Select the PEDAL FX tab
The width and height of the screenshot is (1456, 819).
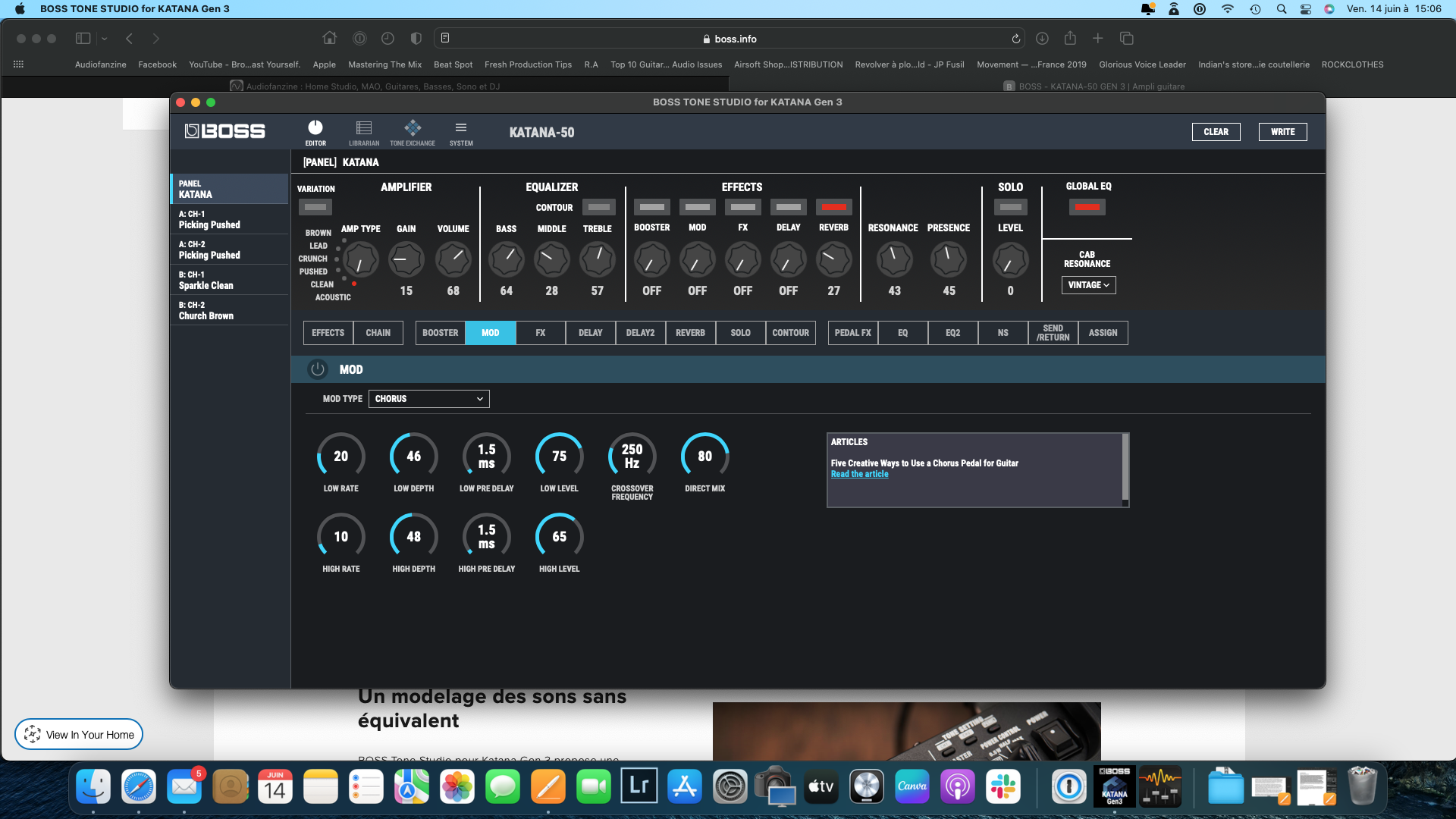pyautogui.click(x=852, y=333)
